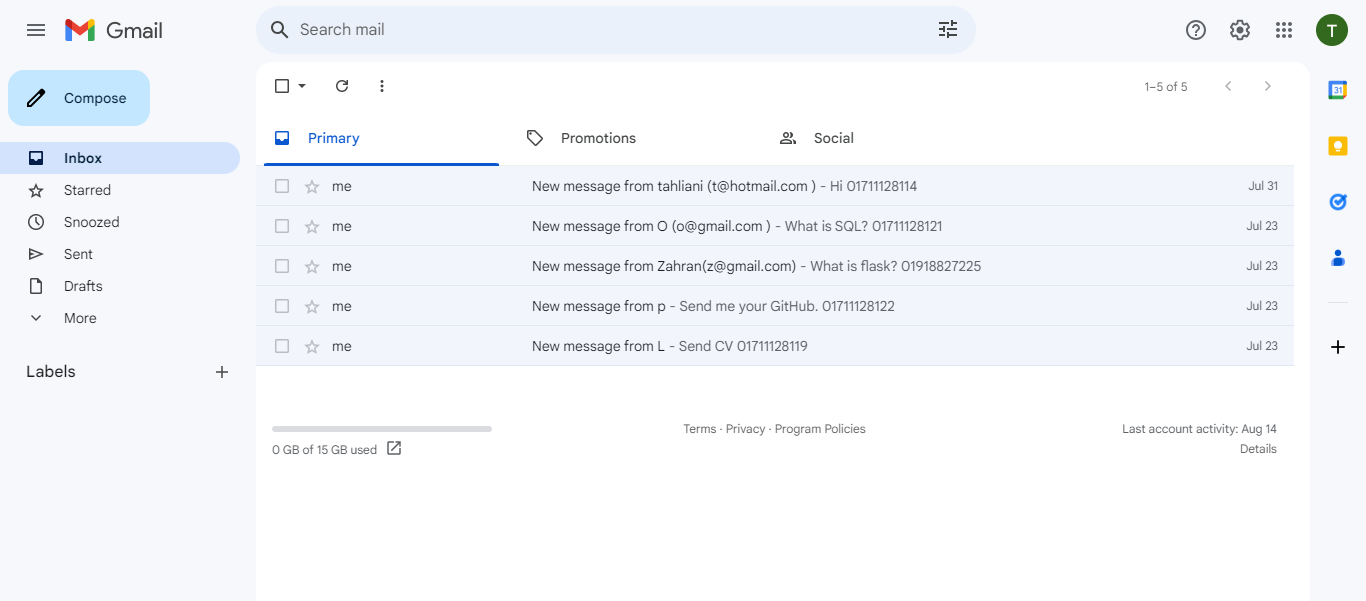
Task: Click the Support help icon
Action: (x=1196, y=30)
